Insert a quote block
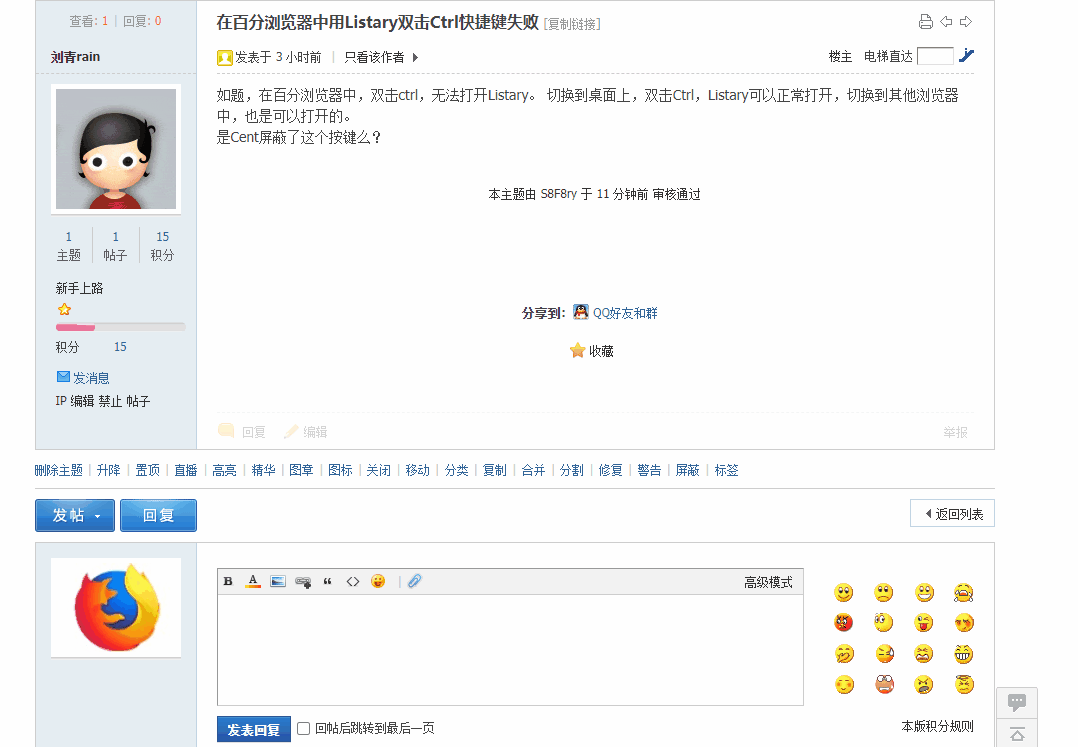The width and height of the screenshot is (1078, 747). pyautogui.click(x=328, y=581)
